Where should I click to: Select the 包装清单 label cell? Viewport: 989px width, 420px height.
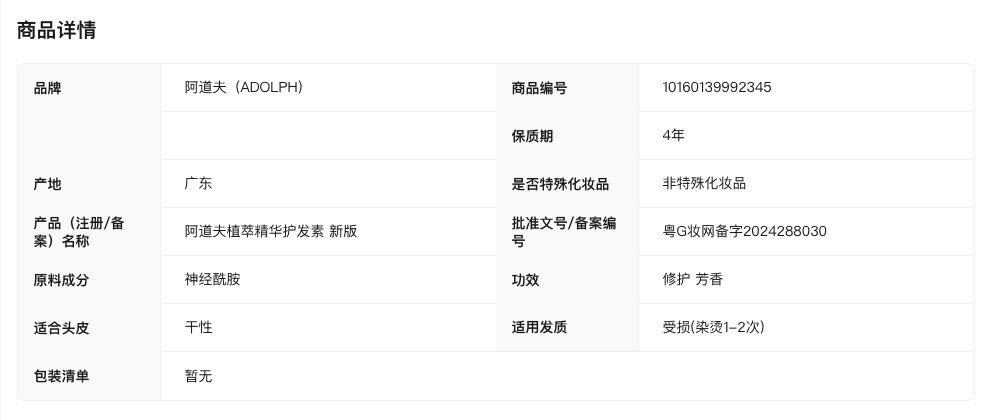coord(61,376)
